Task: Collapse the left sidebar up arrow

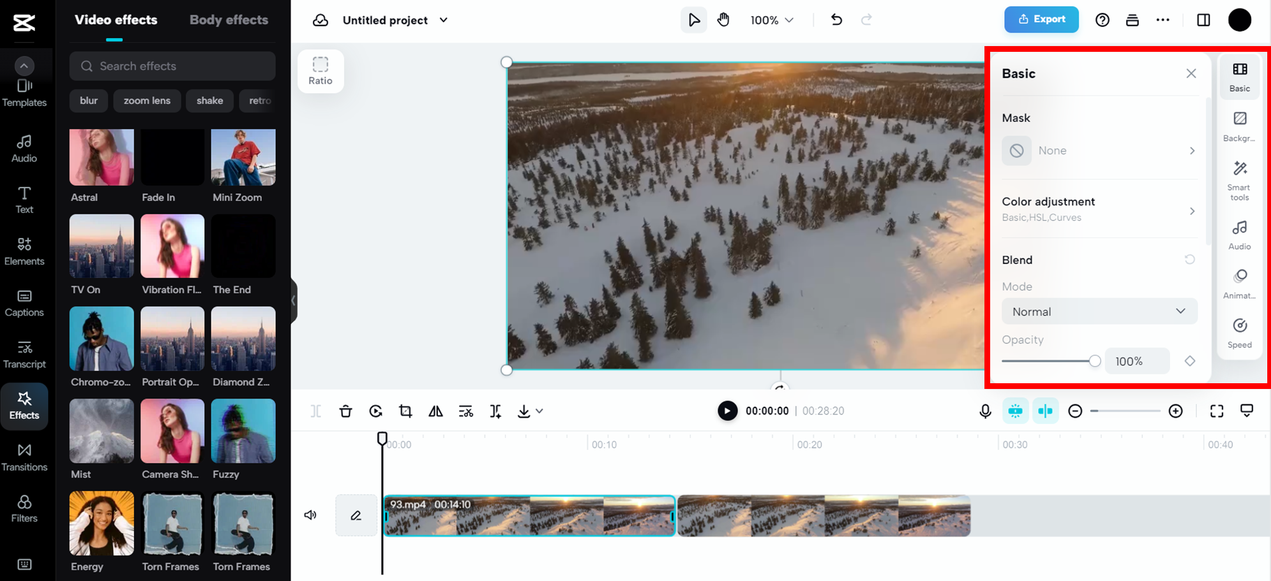Action: coord(24,66)
